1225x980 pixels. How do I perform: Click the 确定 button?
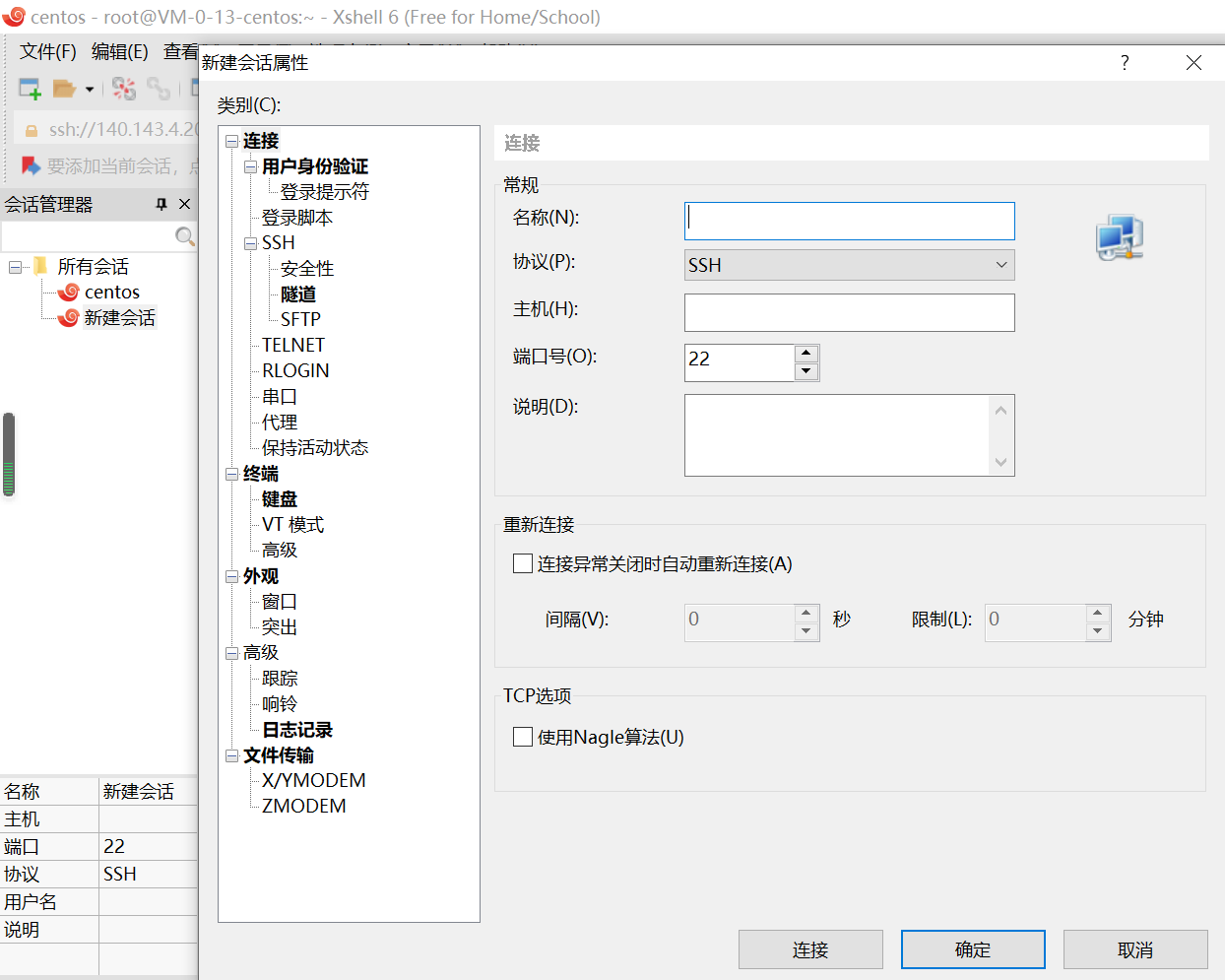coord(973,949)
